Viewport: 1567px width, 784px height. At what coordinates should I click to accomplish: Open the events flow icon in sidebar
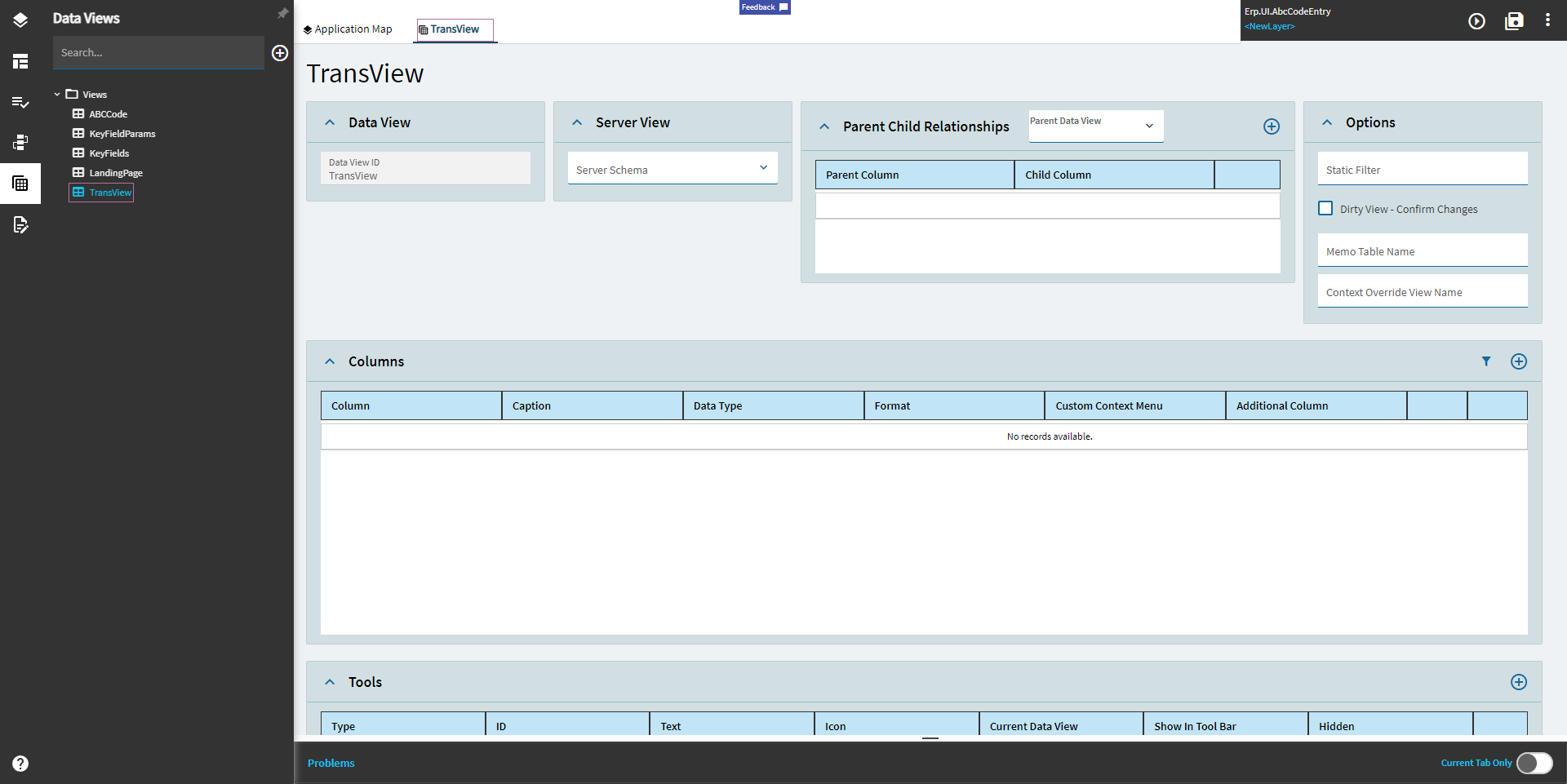20,143
